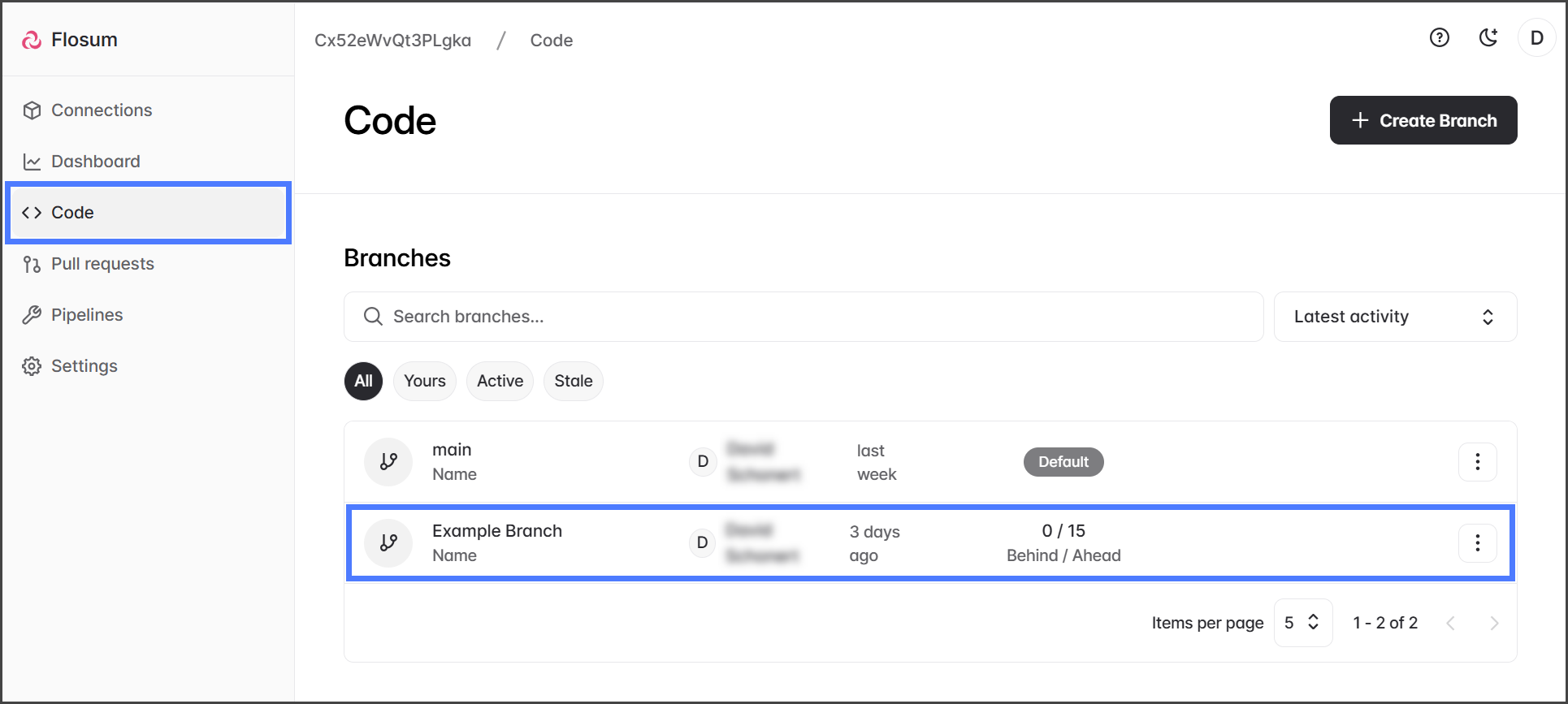Open Dashboard from sidebar
Image resolution: width=1568 pixels, height=704 pixels.
(95, 162)
